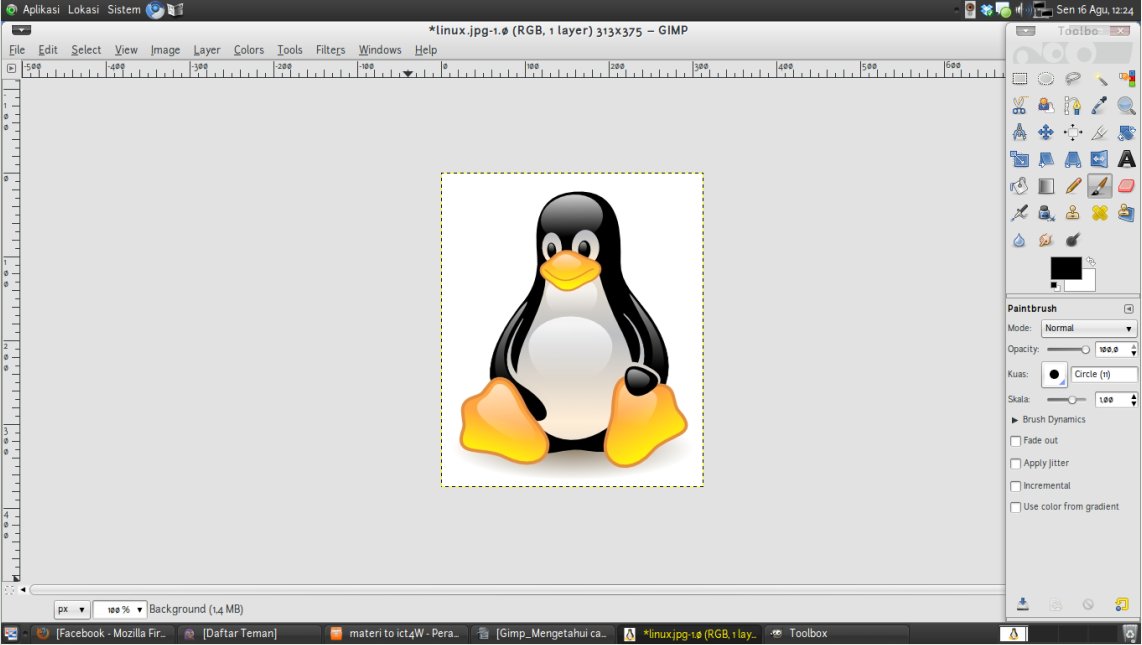Click the black foreground color swatch

[1064, 267]
